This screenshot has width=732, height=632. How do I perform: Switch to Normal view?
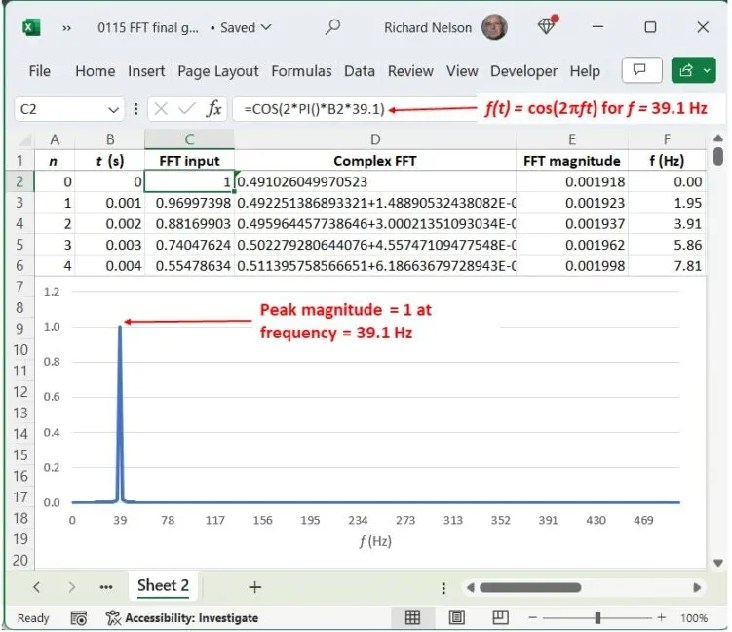412,618
